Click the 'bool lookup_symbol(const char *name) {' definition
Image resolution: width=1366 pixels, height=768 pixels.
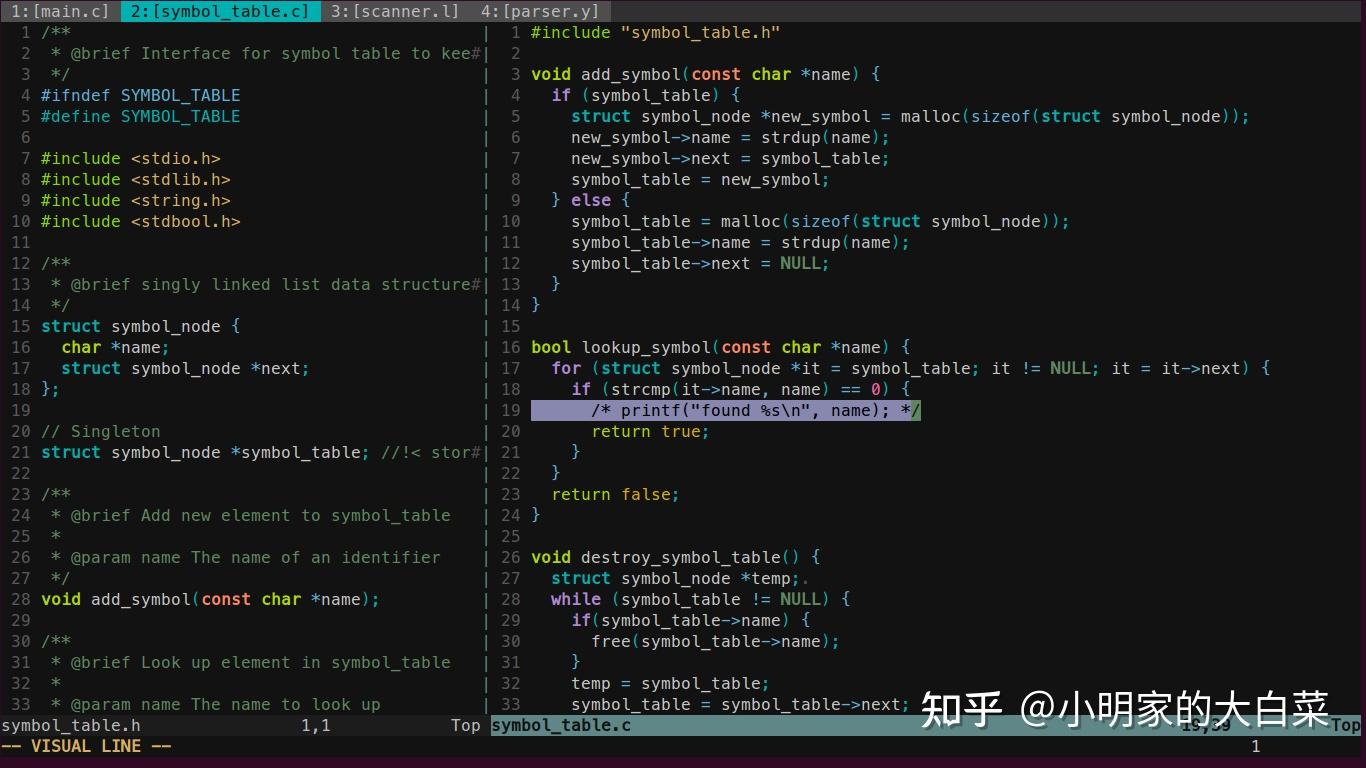[721, 347]
